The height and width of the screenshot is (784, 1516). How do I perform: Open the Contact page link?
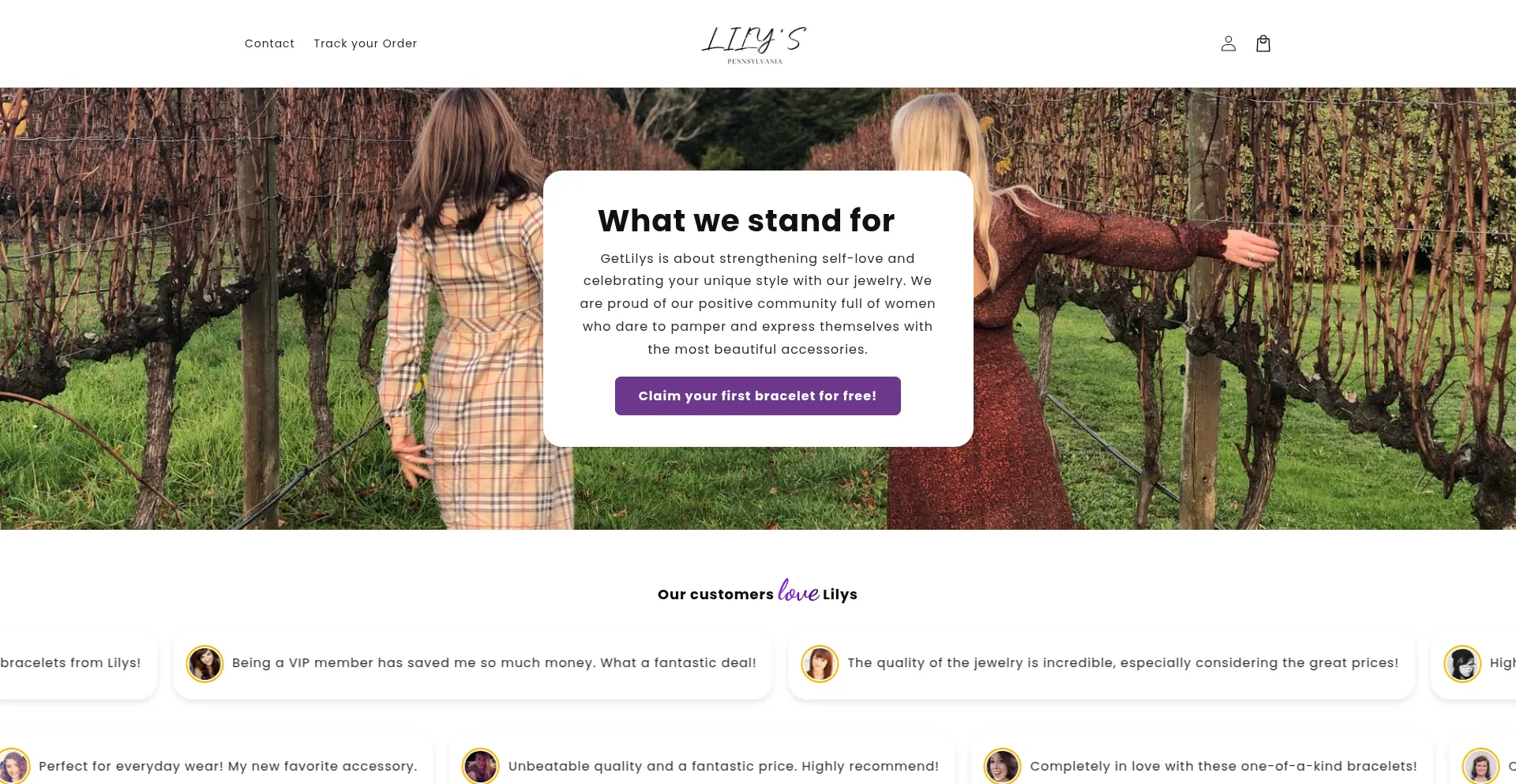click(269, 43)
